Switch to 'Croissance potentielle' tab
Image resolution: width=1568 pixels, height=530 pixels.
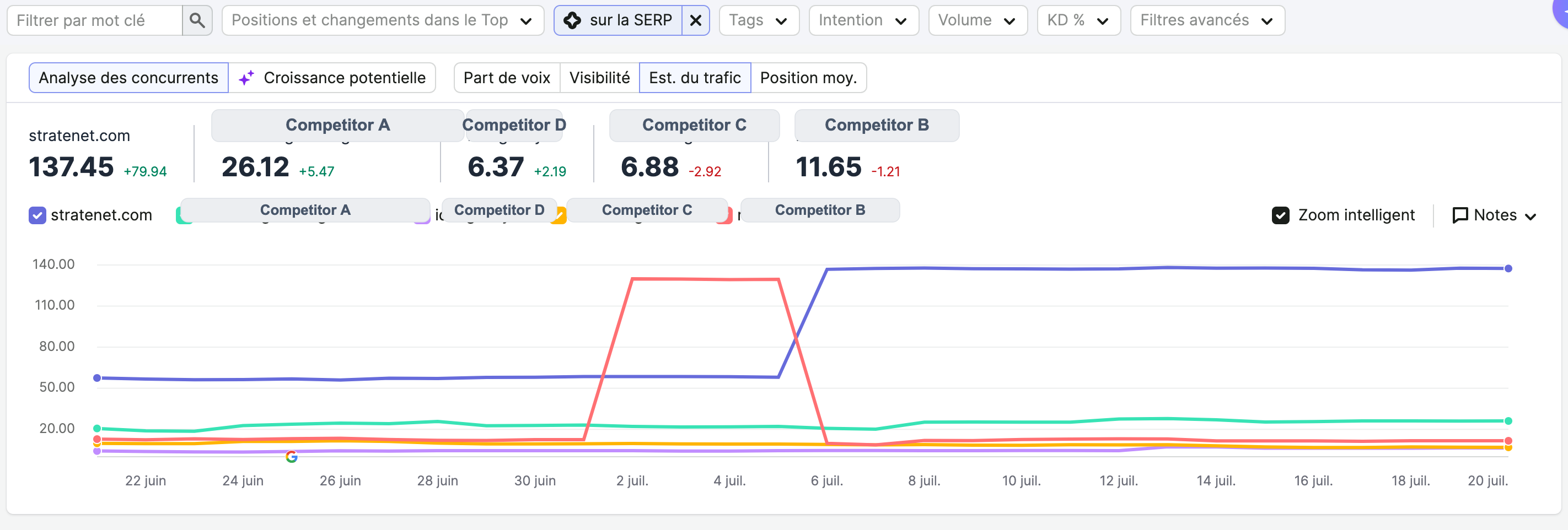(x=332, y=78)
